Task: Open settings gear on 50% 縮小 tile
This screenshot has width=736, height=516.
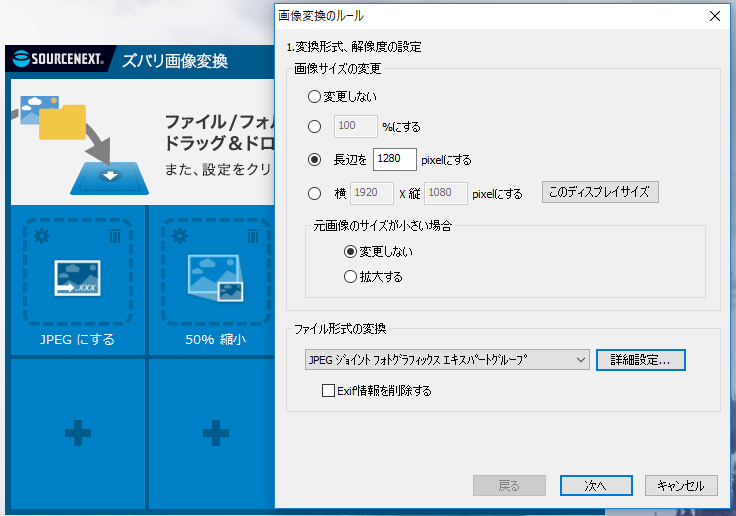Action: coord(180,236)
